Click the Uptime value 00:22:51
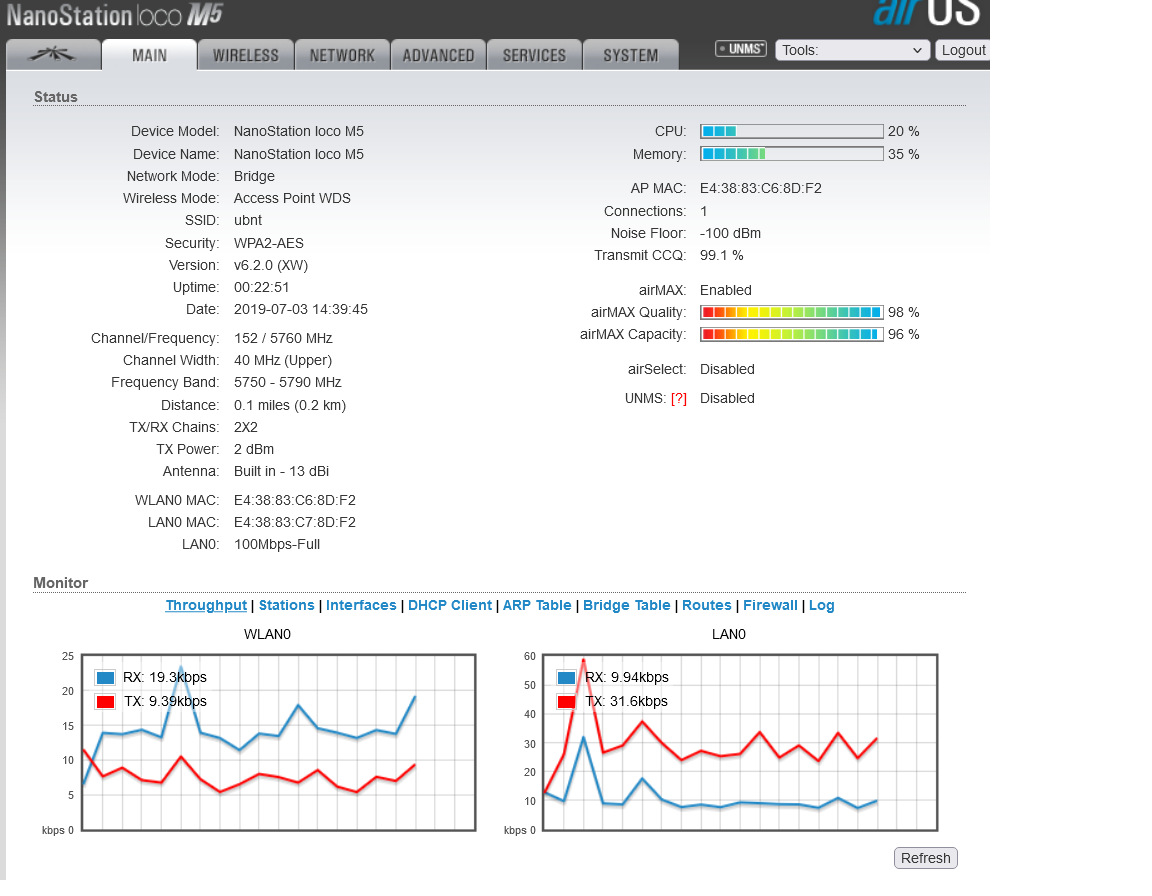The width and height of the screenshot is (1152, 896). 262,288
